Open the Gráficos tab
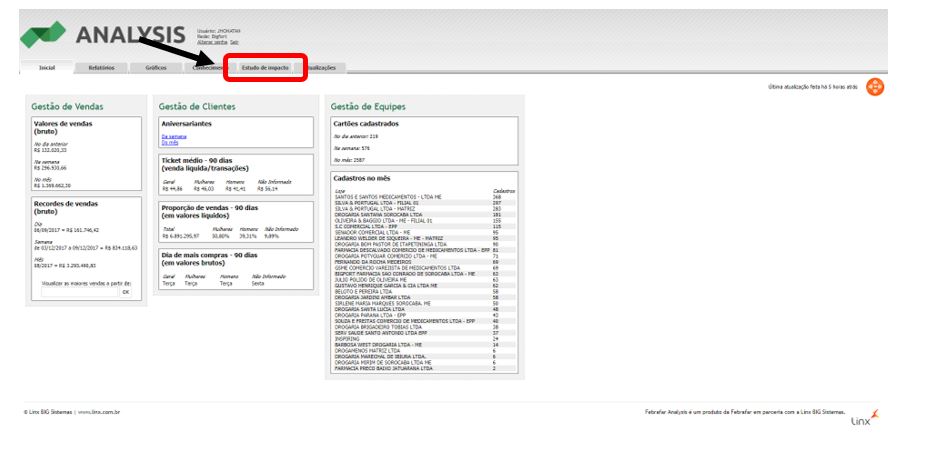Image resolution: width=926 pixels, height=458 pixels. click(x=156, y=68)
